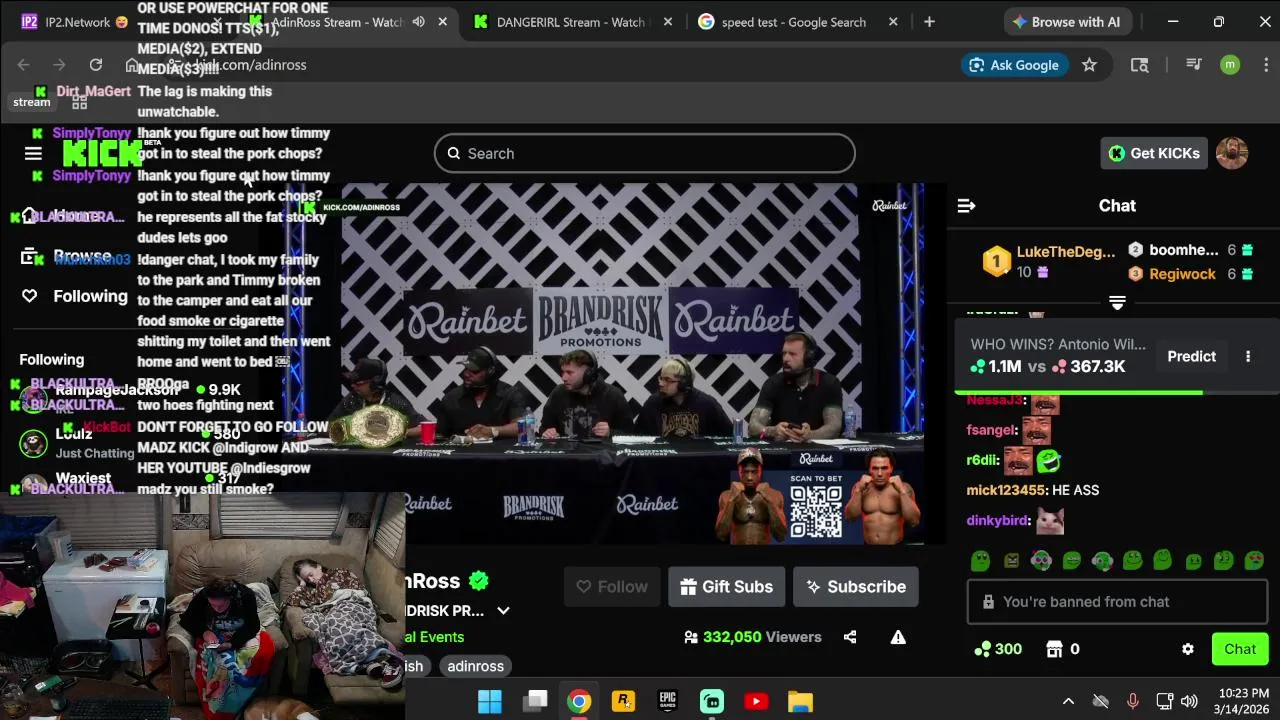Screen dimensions: 1280x720
Task: Click mick123455 username in chat
Action: [1005, 490]
